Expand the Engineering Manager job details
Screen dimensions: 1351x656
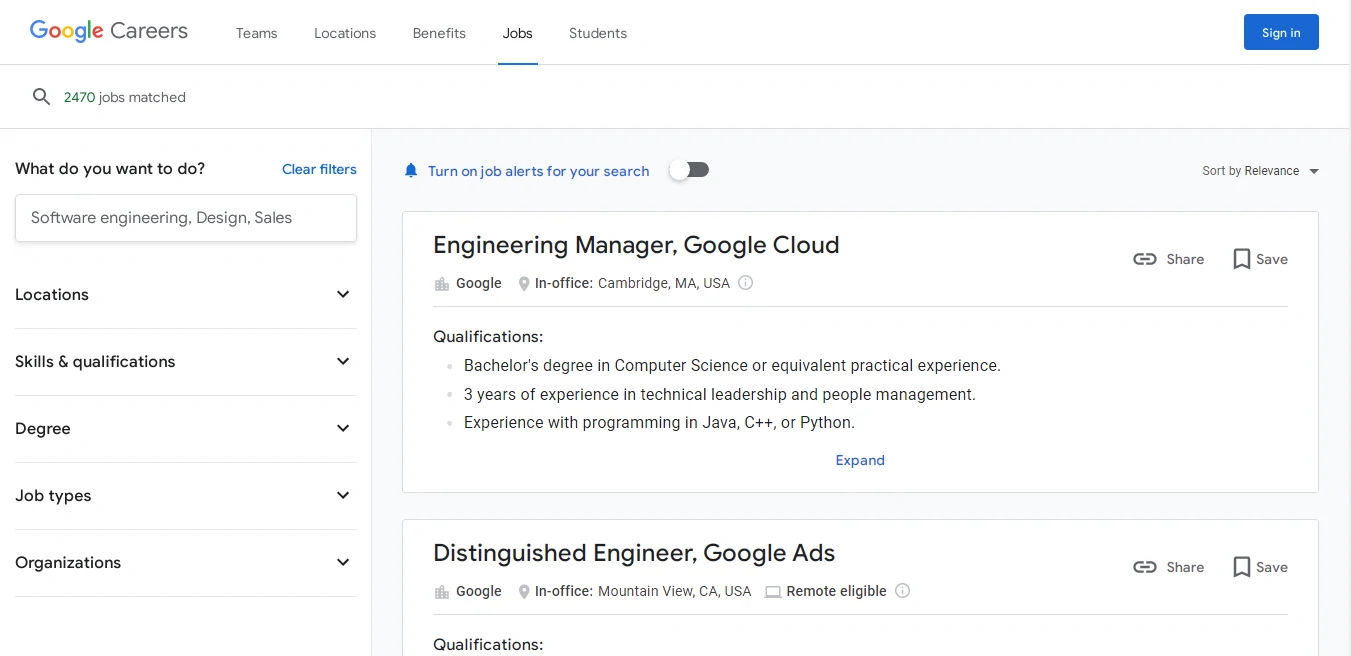(860, 460)
